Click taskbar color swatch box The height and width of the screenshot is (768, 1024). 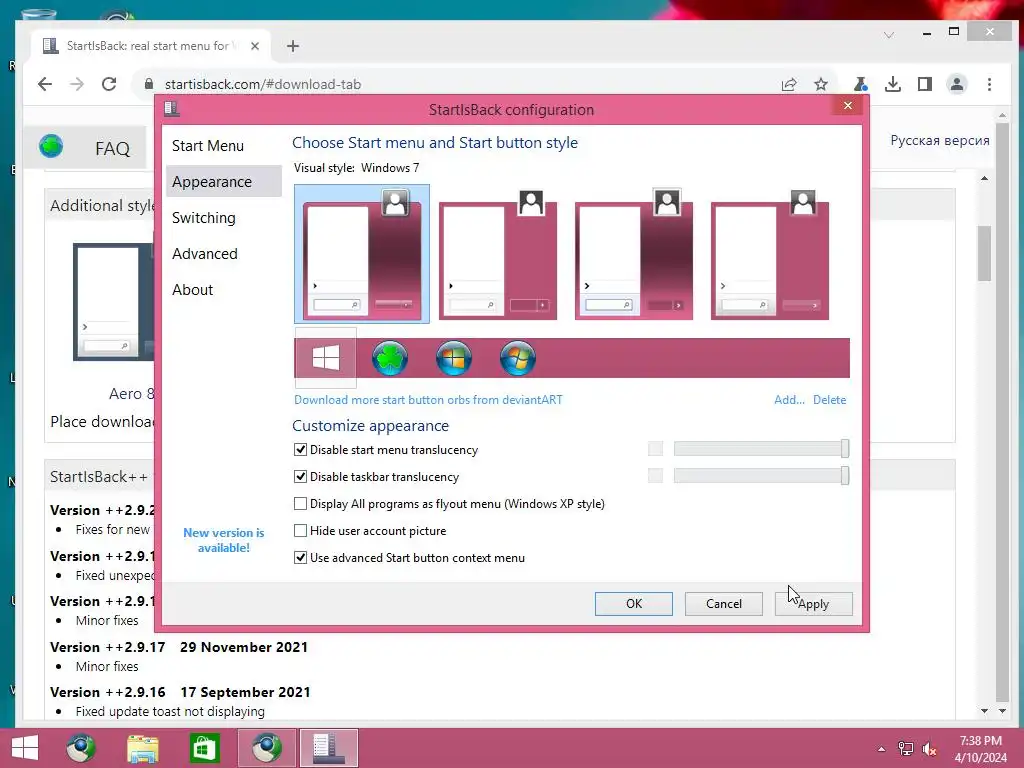pyautogui.click(x=655, y=475)
